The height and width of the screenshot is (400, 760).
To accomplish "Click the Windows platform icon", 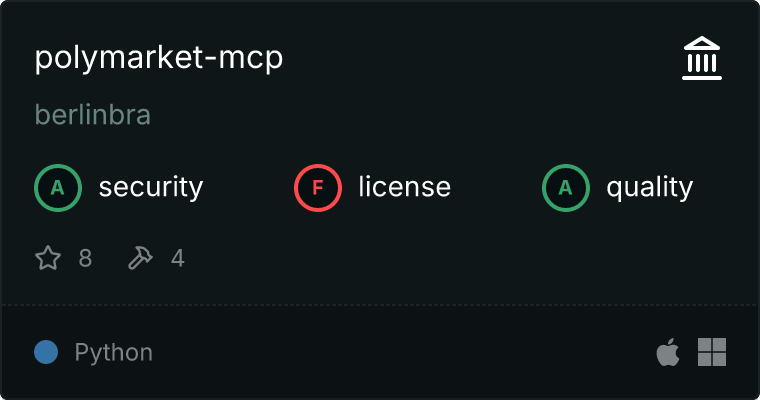I will (712, 352).
